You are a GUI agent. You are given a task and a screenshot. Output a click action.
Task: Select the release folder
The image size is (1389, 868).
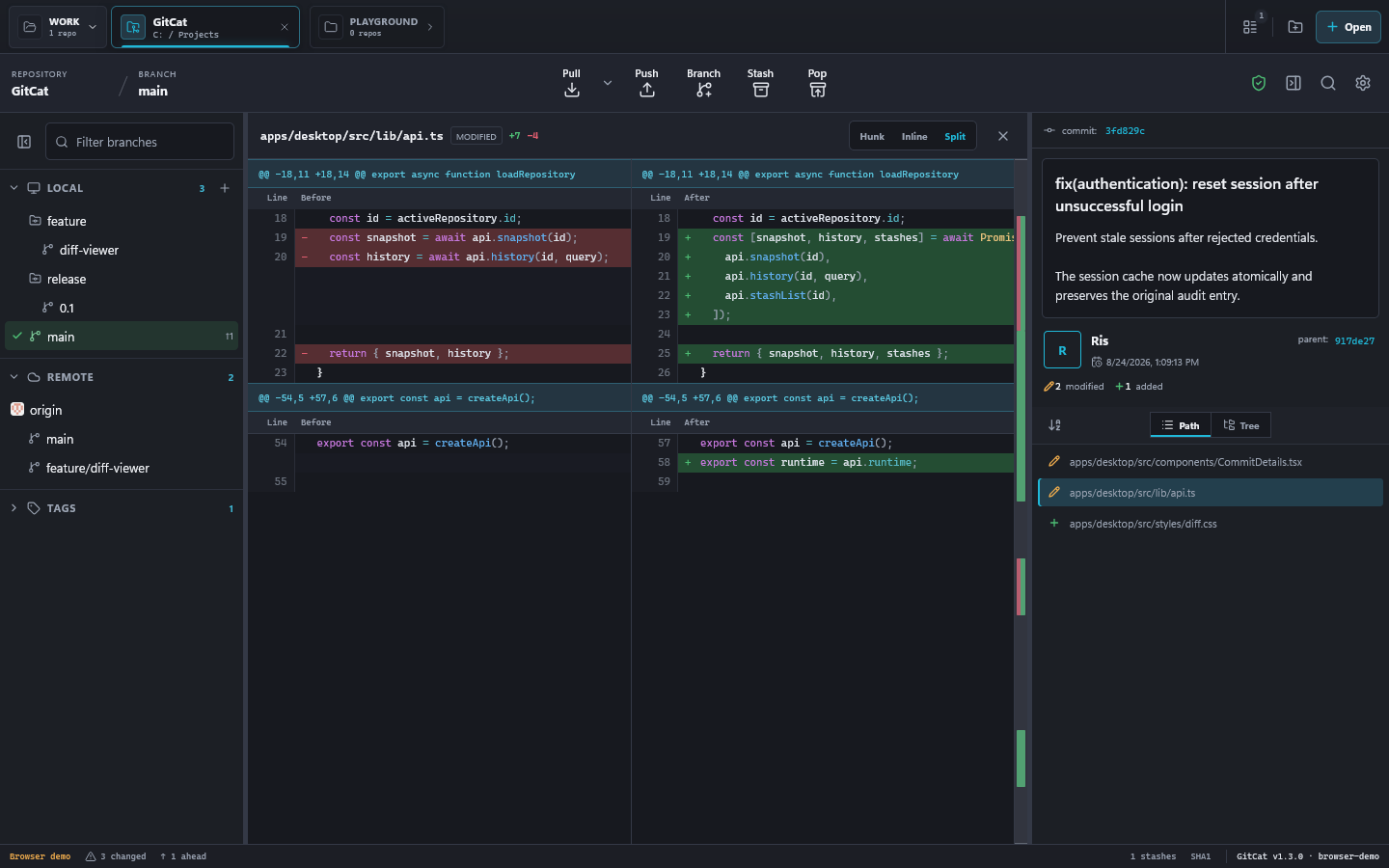click(122, 279)
